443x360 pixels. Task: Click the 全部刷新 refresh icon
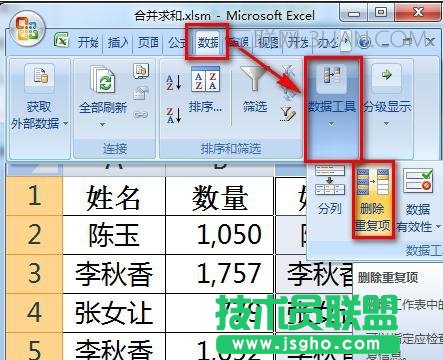pos(103,79)
